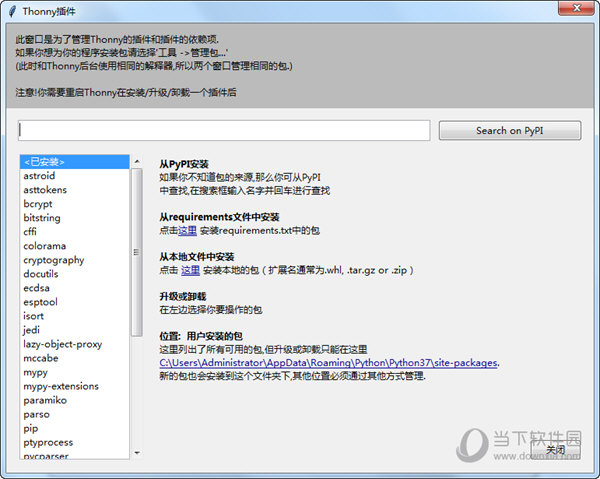This screenshot has width=600, height=479.
Task: Select bcrypt in the package list
Action: click(74, 204)
